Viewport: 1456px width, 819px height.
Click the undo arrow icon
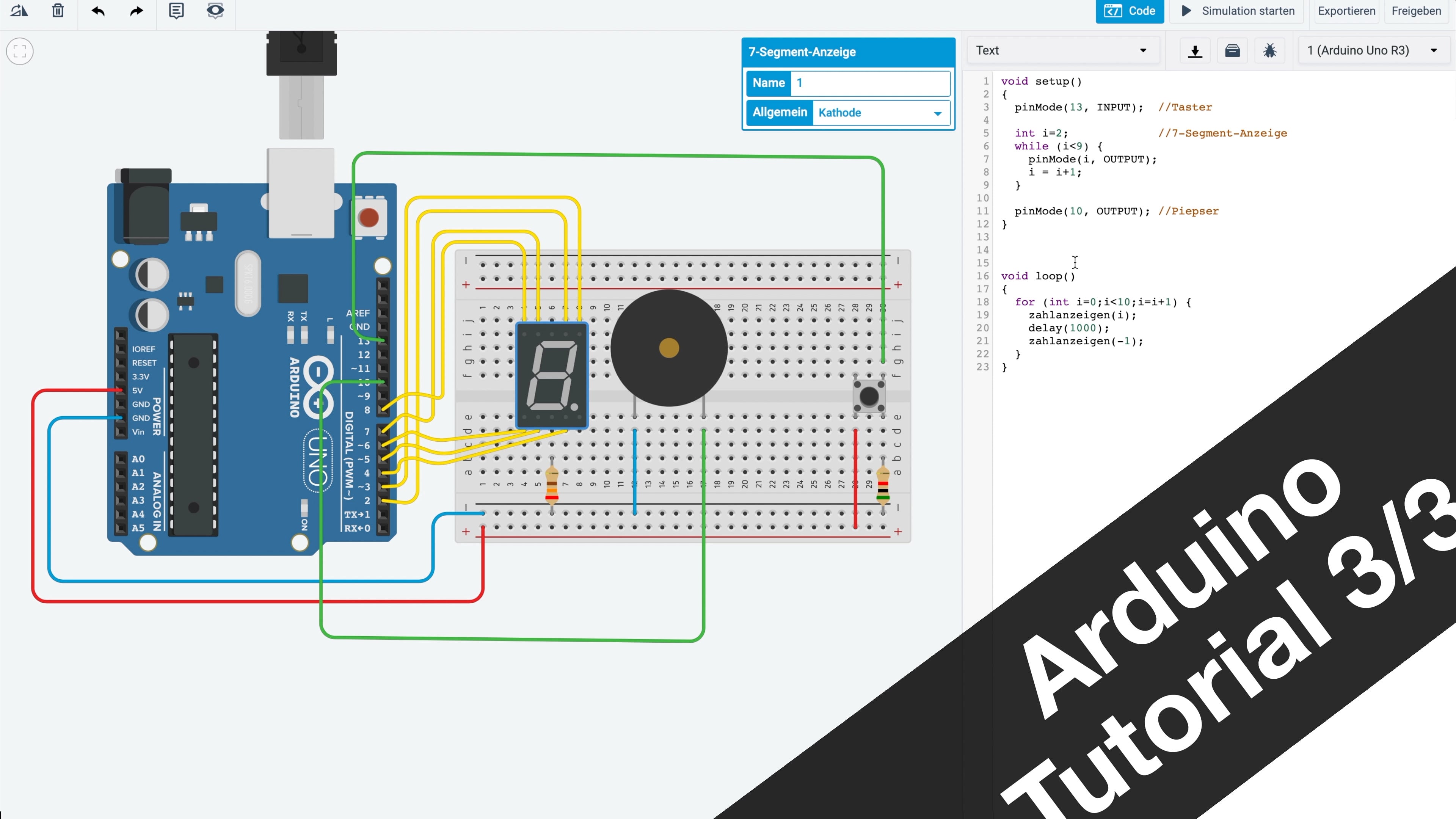pos(98,11)
